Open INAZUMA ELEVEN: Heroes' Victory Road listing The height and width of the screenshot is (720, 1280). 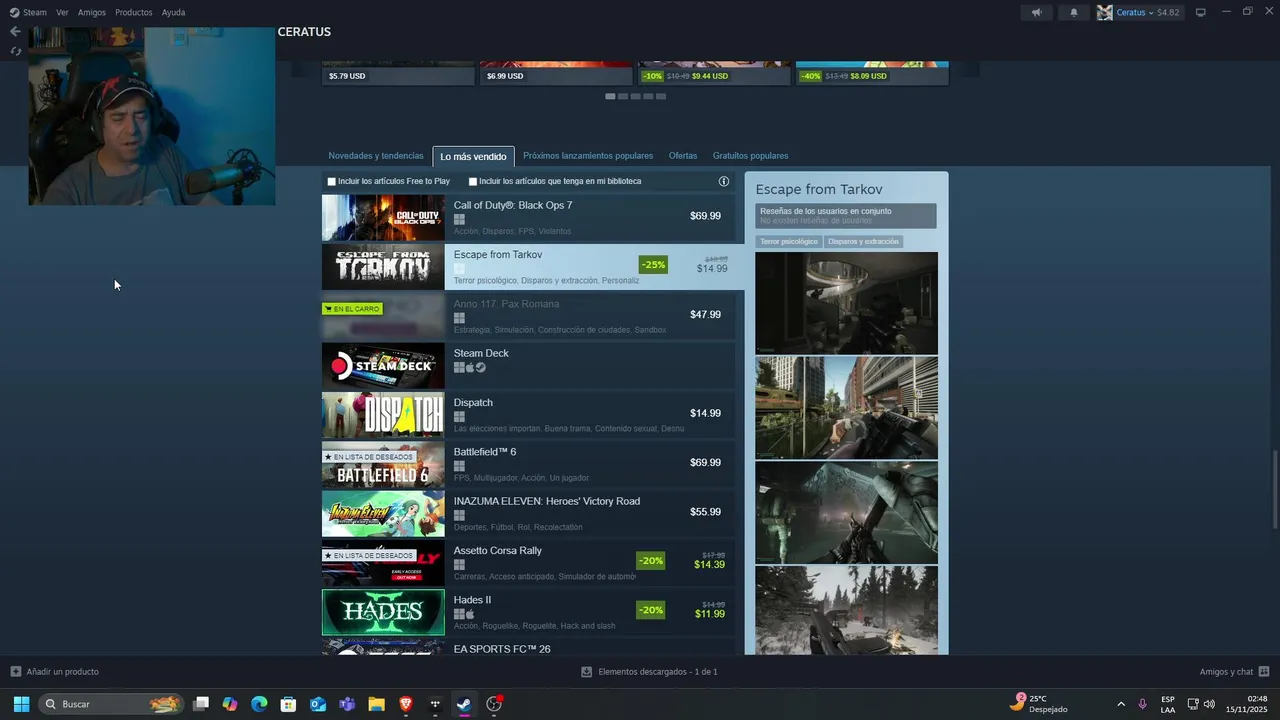528,513
